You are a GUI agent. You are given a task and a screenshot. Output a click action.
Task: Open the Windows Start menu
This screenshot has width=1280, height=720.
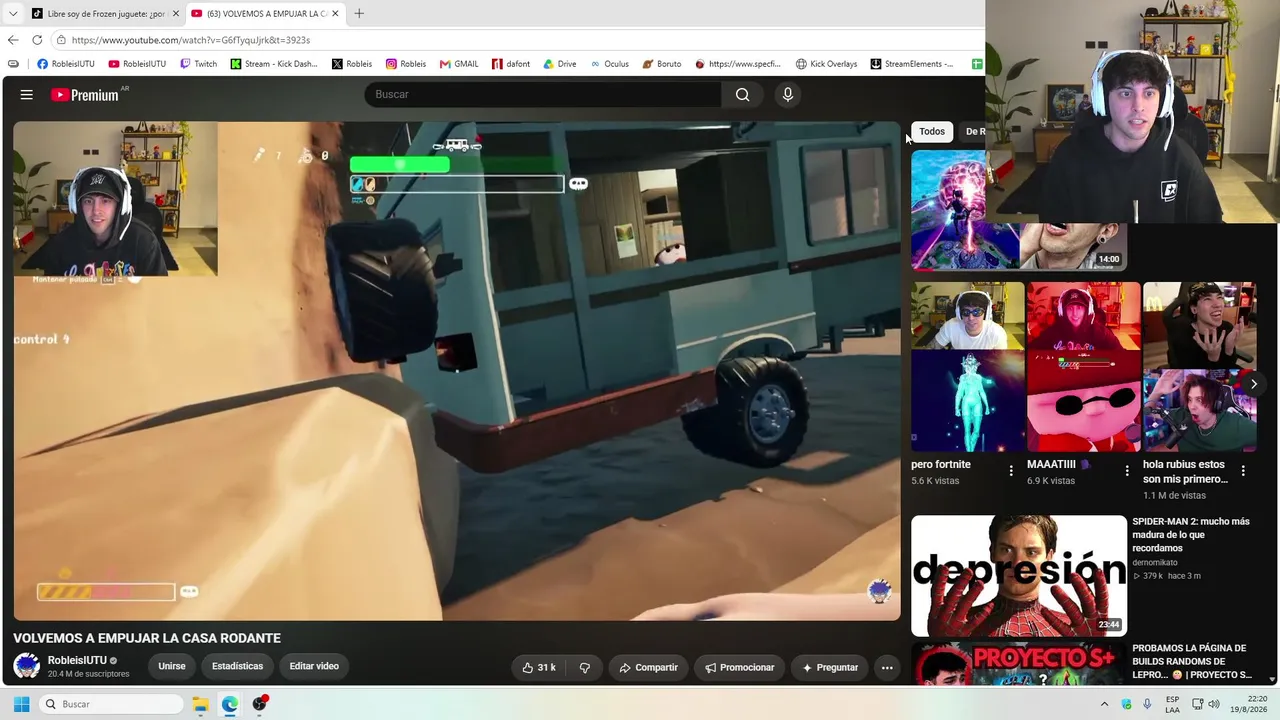[21, 704]
